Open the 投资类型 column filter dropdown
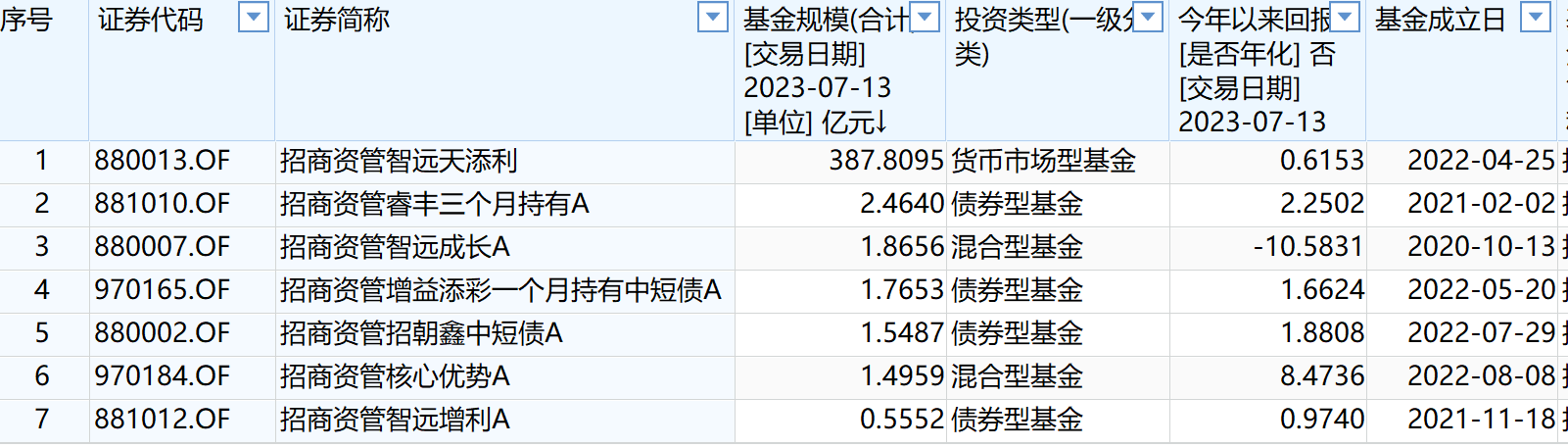The width and height of the screenshot is (1568, 447). 1148,18
